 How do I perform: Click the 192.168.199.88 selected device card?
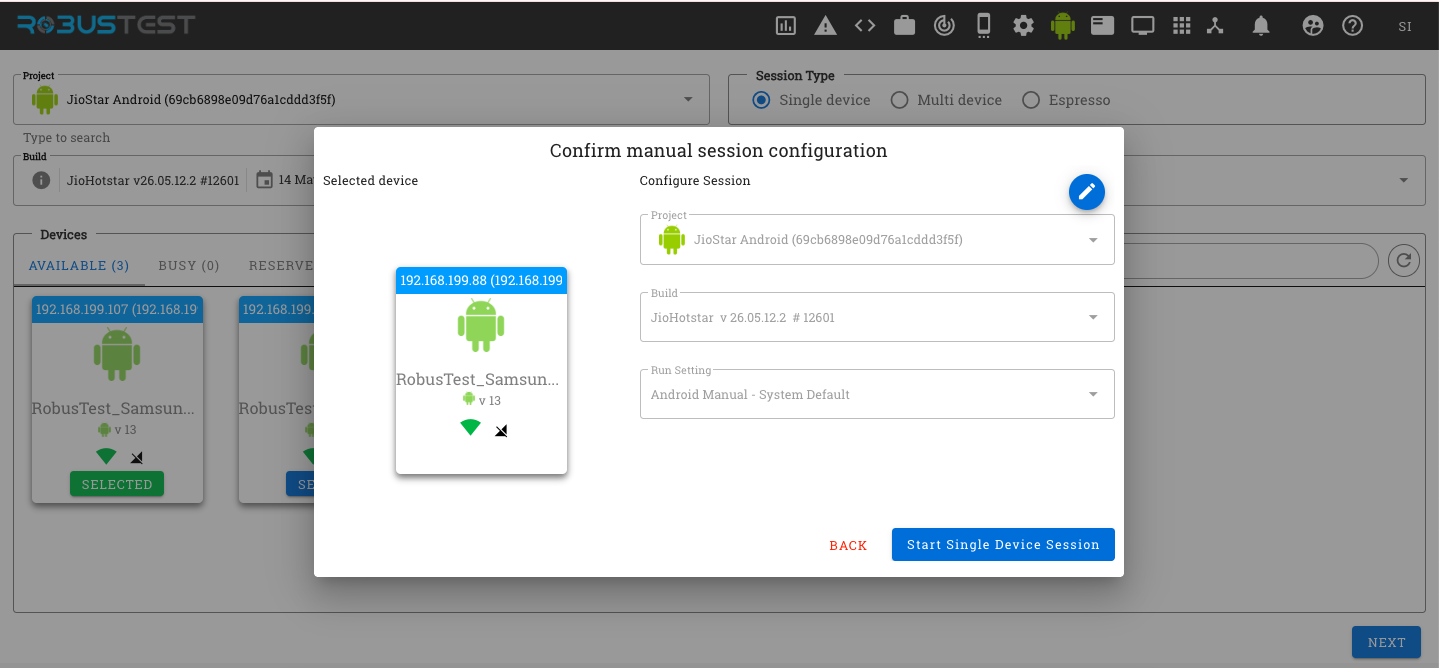(481, 370)
